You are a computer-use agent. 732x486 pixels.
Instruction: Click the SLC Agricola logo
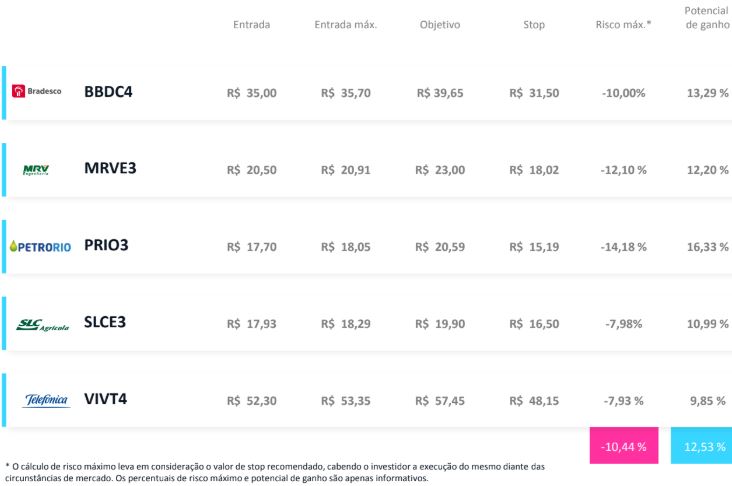pos(42,325)
